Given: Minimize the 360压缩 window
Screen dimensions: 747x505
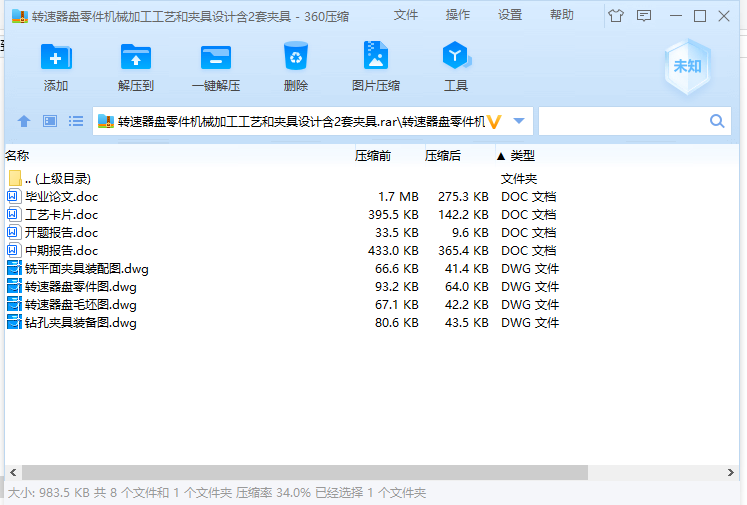Looking at the screenshot, I should pos(676,16).
